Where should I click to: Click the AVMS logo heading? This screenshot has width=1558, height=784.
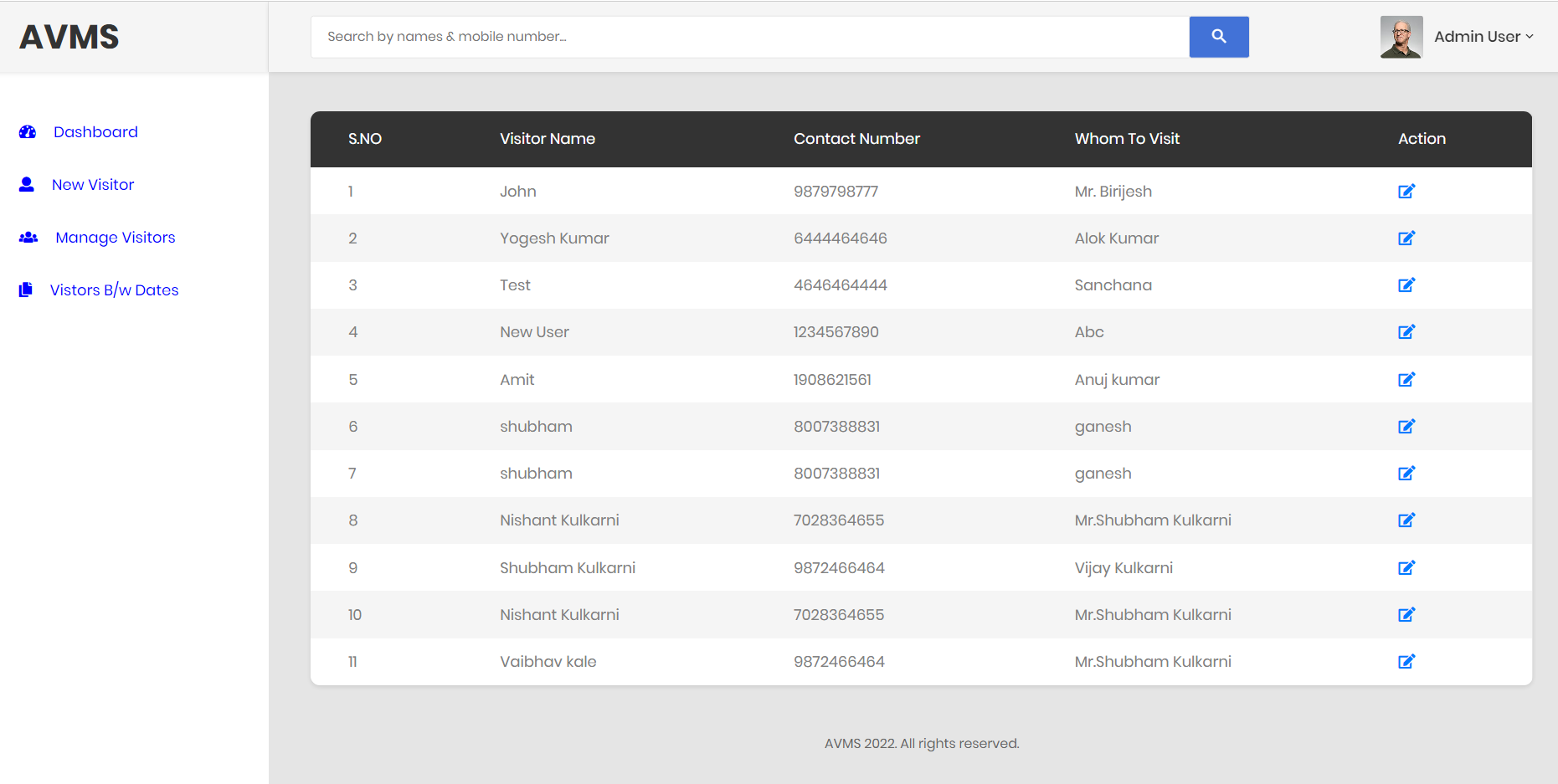[69, 36]
